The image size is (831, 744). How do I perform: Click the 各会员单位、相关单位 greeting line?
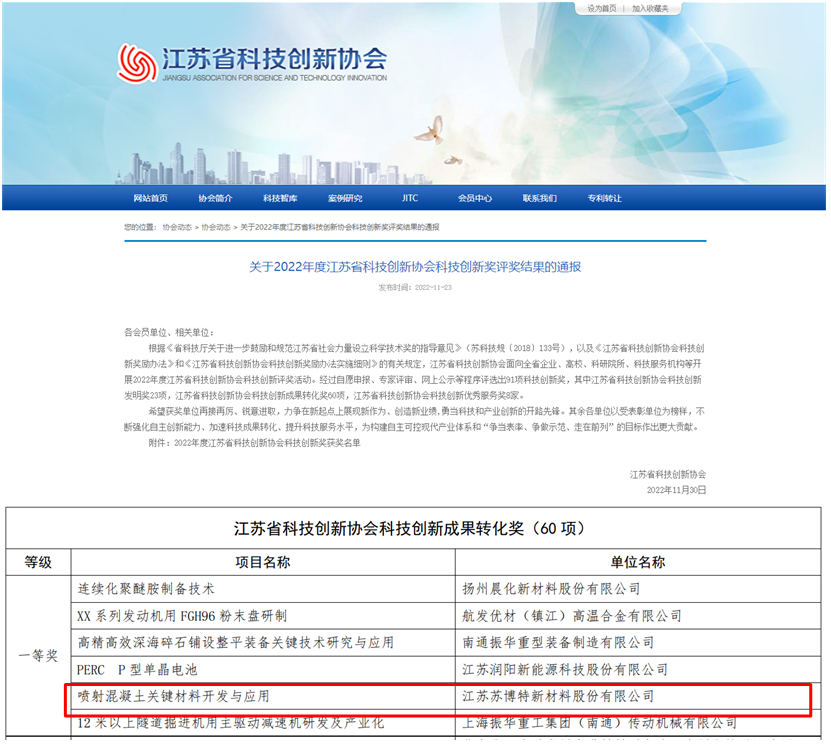point(169,333)
